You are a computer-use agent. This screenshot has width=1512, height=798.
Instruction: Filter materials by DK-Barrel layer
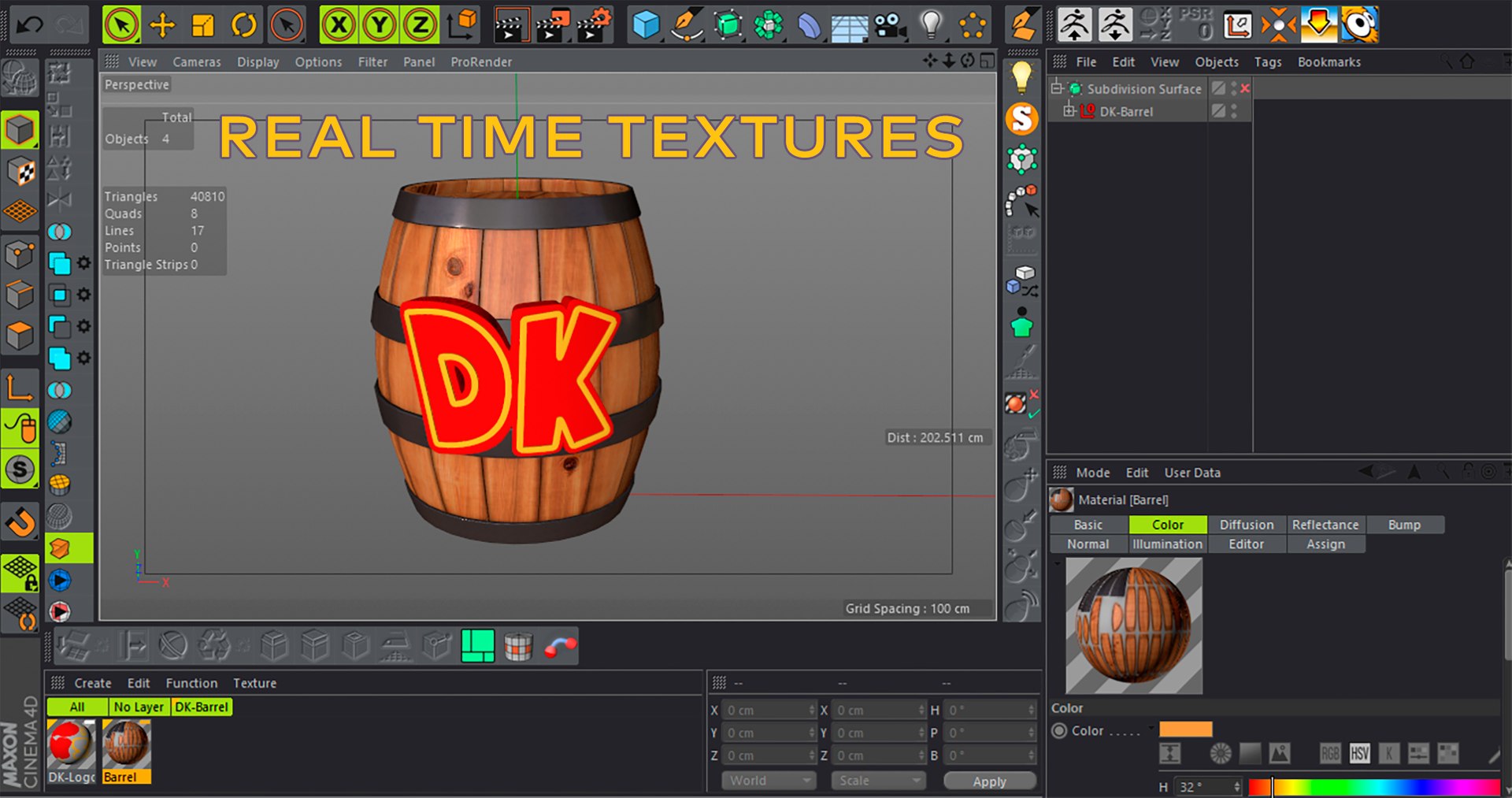point(202,707)
